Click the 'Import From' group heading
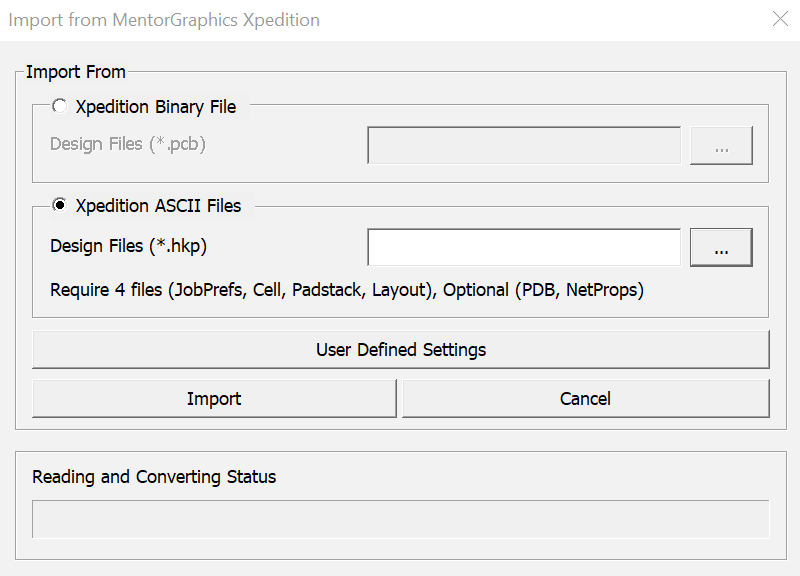800x576 pixels. 76,72
